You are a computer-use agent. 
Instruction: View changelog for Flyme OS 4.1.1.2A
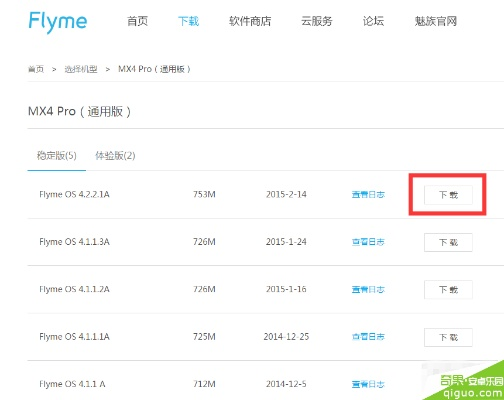pos(368,290)
